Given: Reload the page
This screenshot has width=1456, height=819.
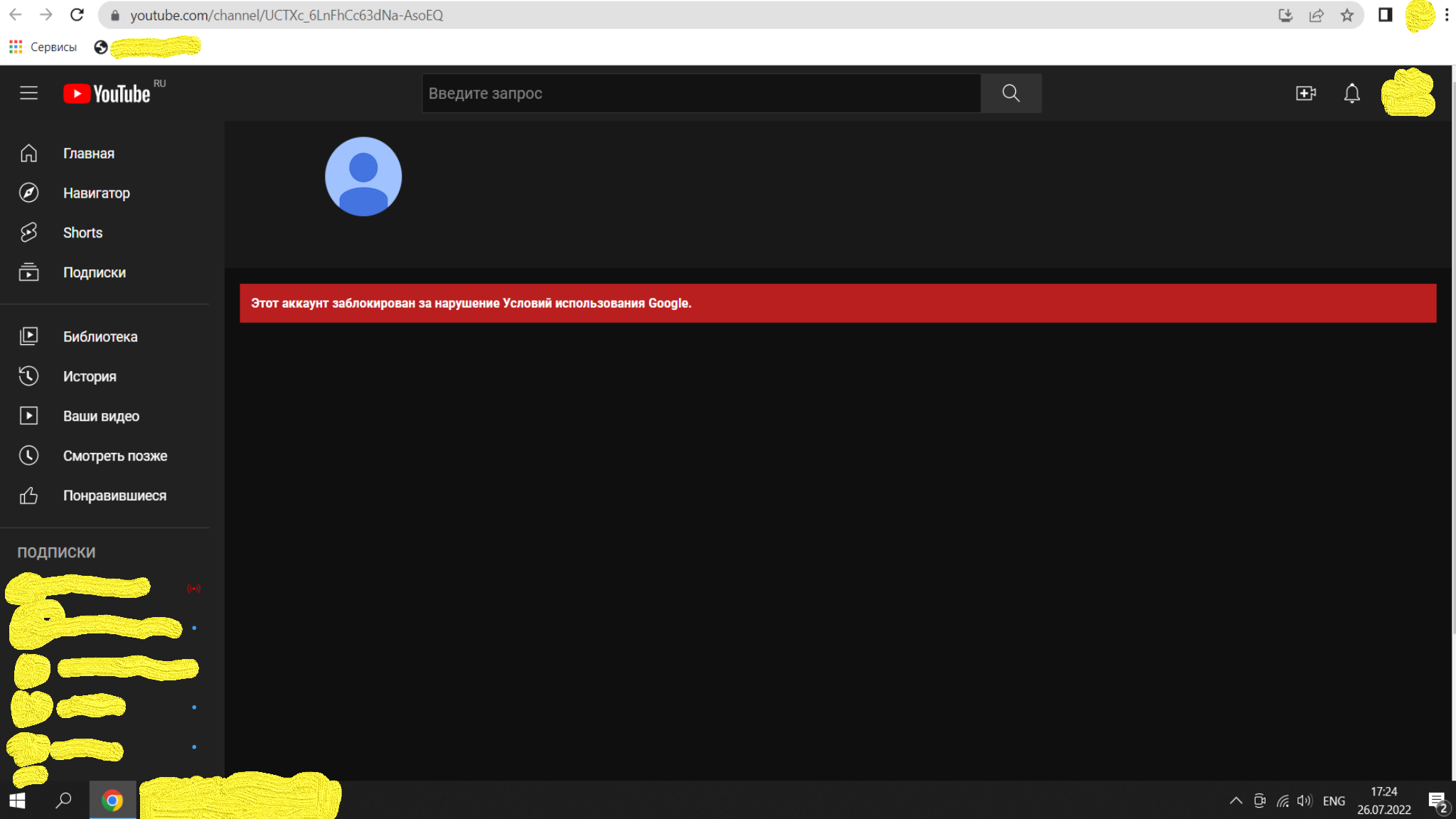Looking at the screenshot, I should [x=77, y=15].
